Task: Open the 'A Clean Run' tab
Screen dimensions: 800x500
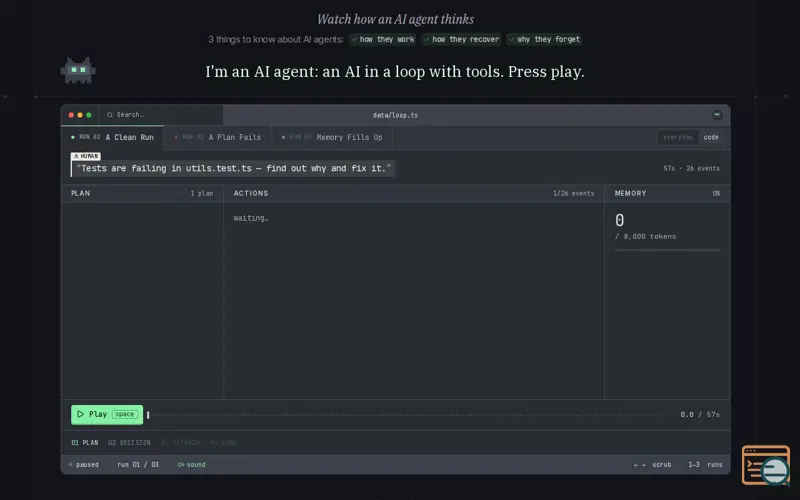Action: [x=113, y=137]
